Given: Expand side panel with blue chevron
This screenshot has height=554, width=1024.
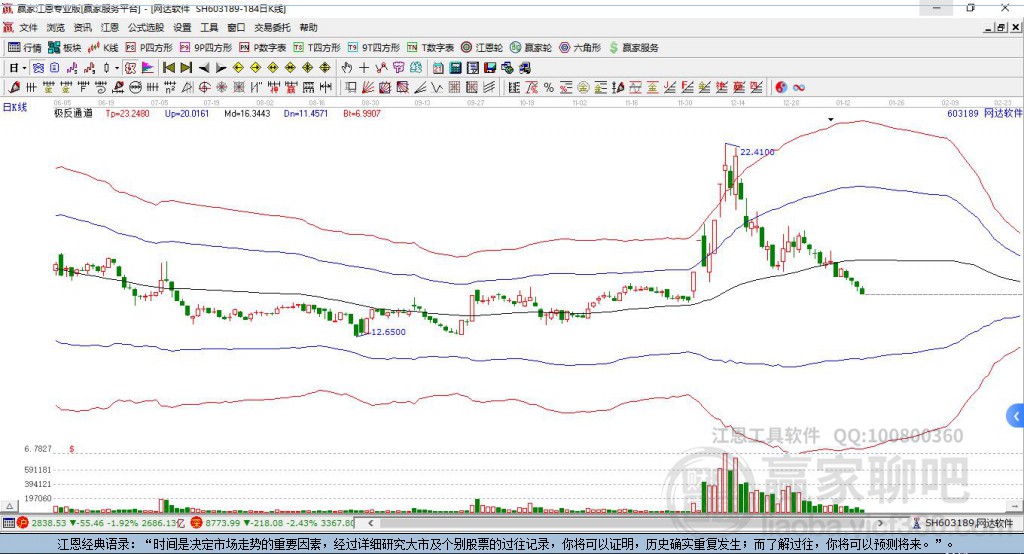Looking at the screenshot, I should click(x=1015, y=416).
